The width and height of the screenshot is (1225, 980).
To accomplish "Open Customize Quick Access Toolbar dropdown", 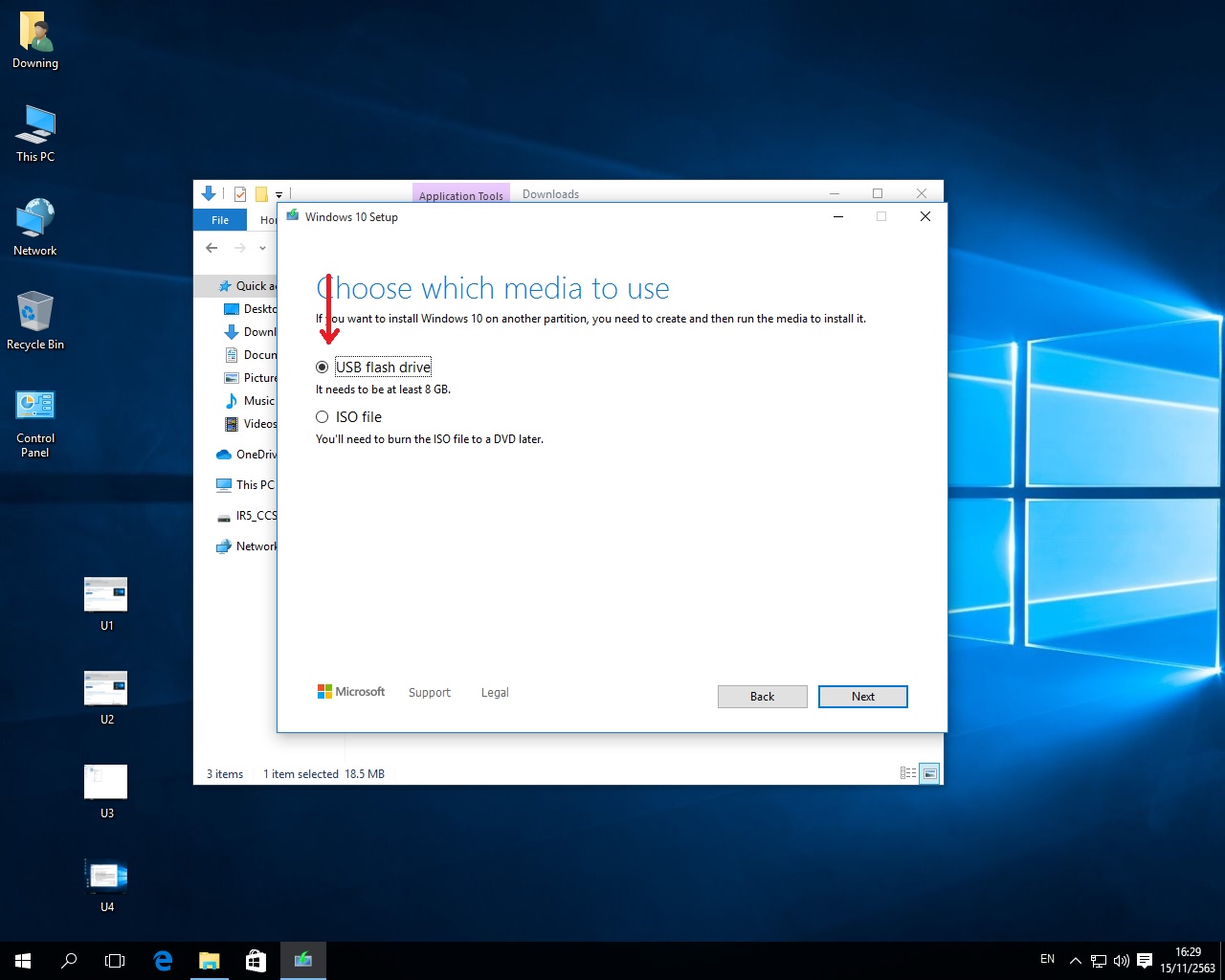I will [279, 194].
